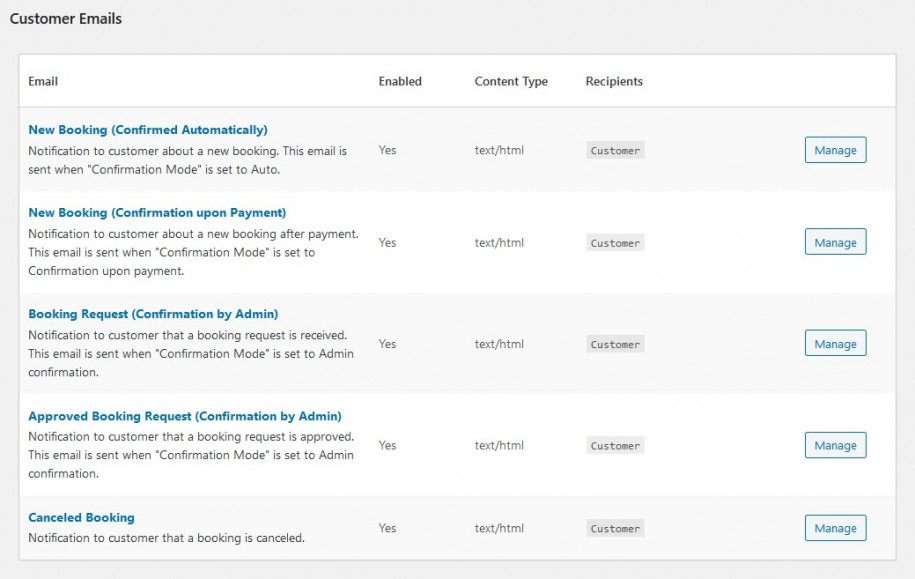Click the Content Type column header
The height and width of the screenshot is (579, 915).
[x=511, y=81]
